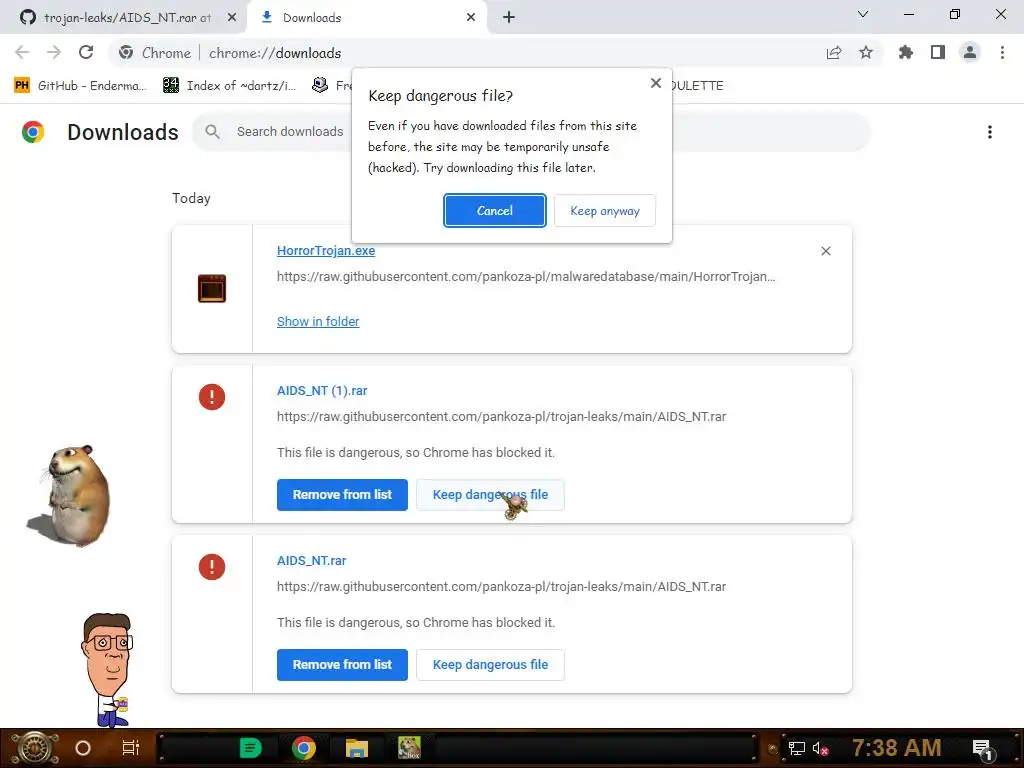Image resolution: width=1024 pixels, height=768 pixels.
Task: Switch to the trojan-leaks/AIDS_NT.rar tab
Action: (124, 18)
